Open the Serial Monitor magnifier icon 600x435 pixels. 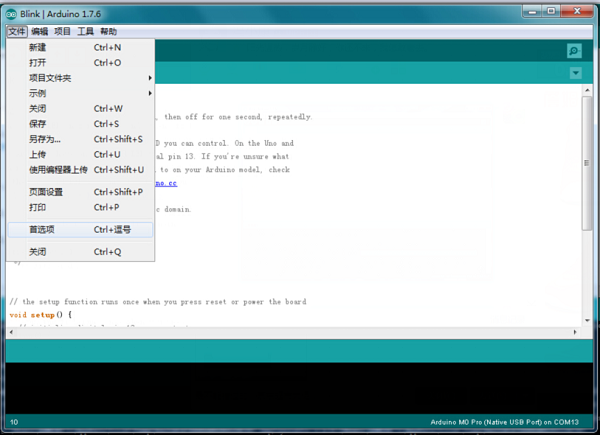(x=574, y=51)
